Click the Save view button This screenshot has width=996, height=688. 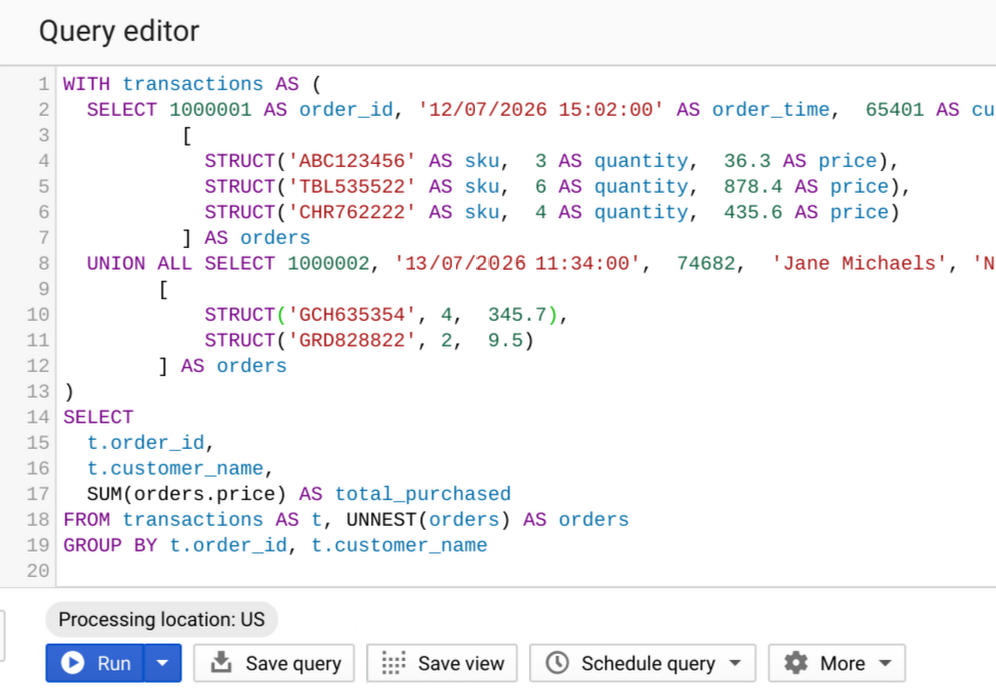pyautogui.click(x=441, y=663)
